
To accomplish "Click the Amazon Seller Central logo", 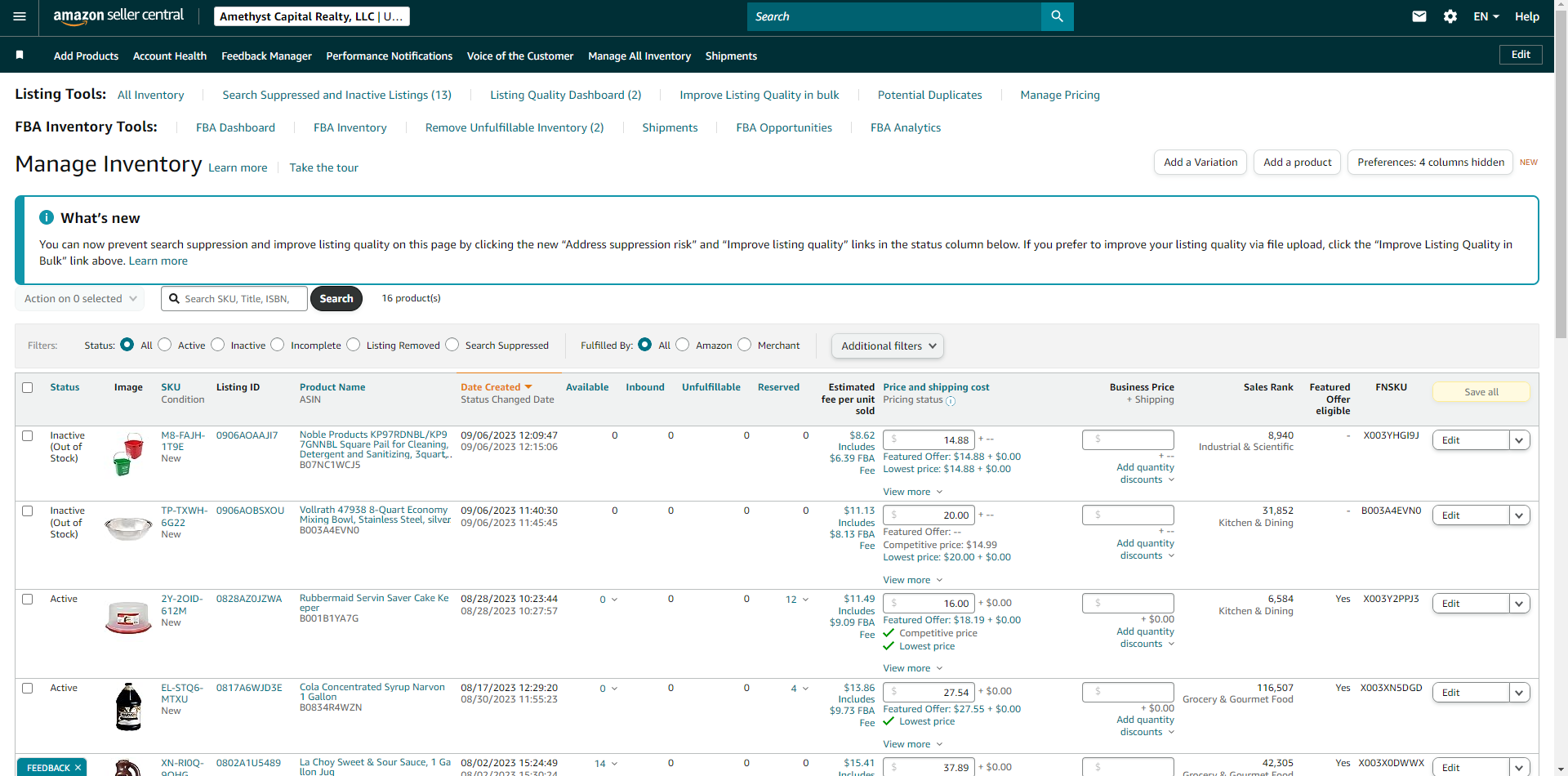I will [x=118, y=16].
